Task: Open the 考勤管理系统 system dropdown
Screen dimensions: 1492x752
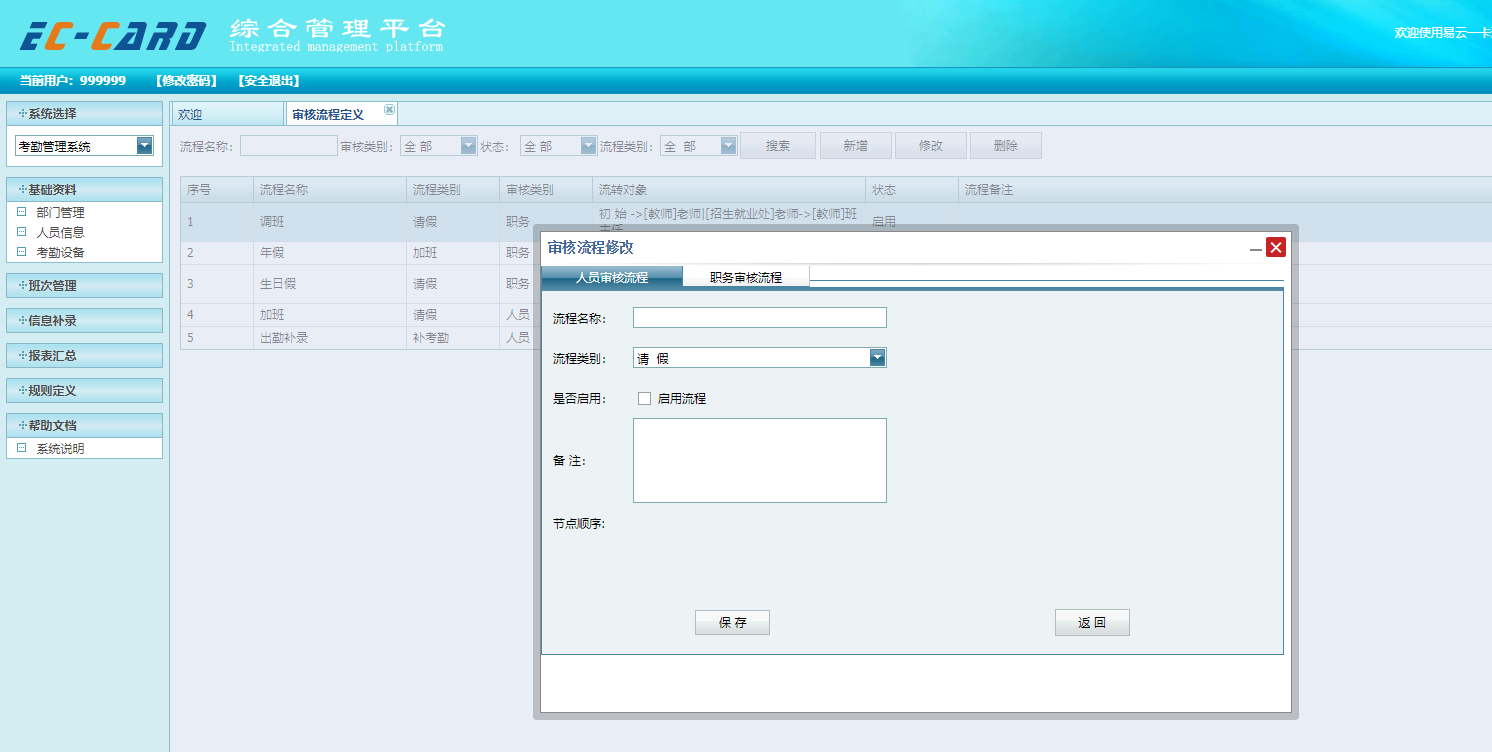Action: point(145,146)
